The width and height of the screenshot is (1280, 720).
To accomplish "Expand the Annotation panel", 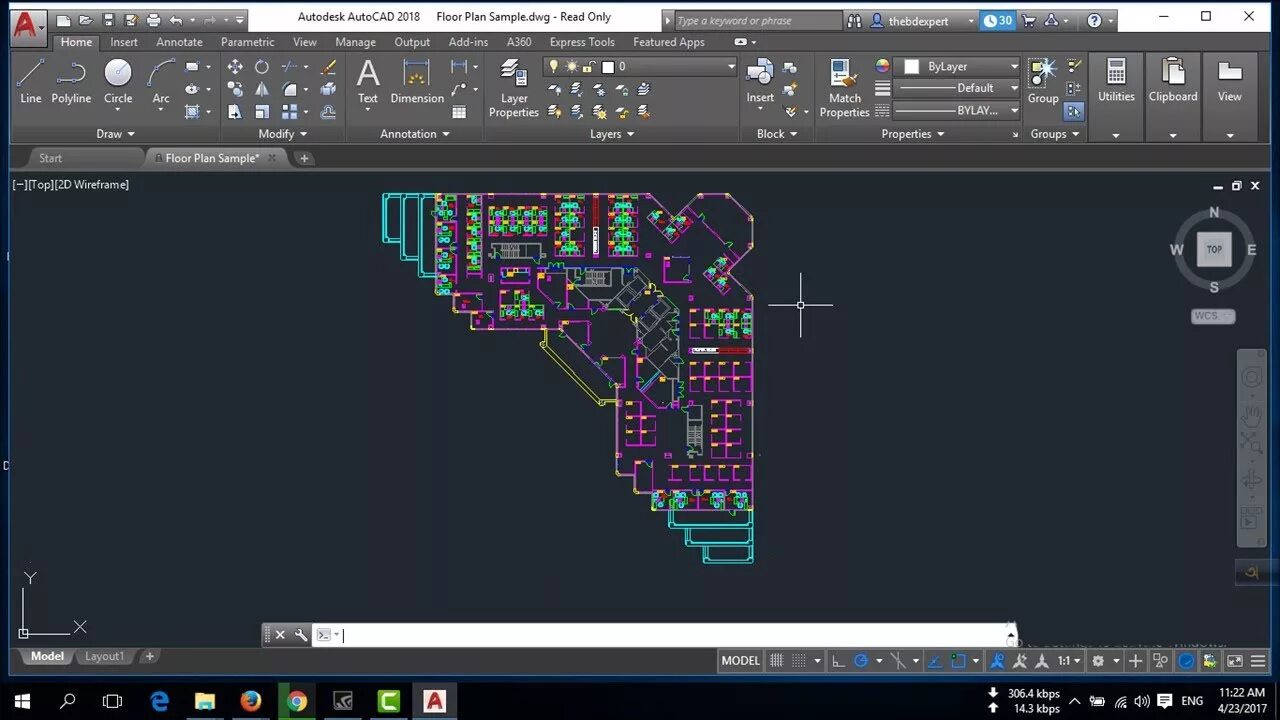I will click(415, 134).
